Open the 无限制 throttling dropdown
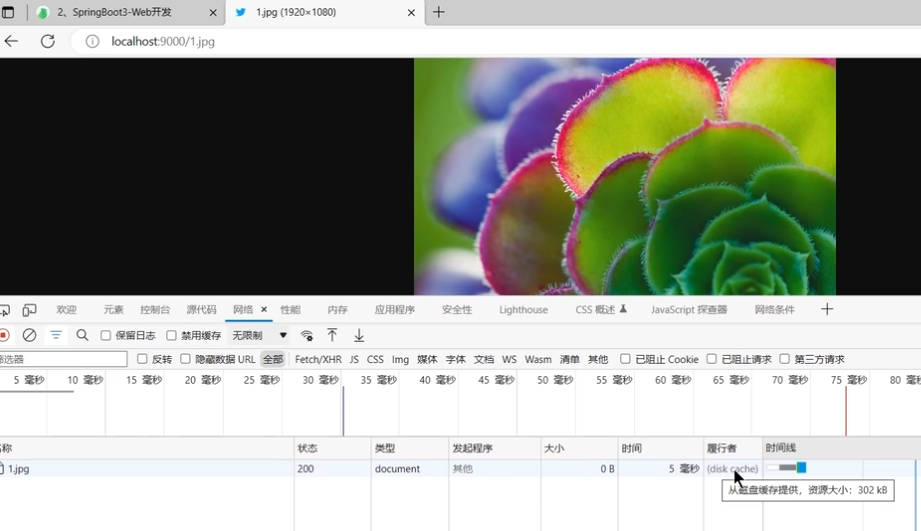Screen dimensions: 921x531 tap(259, 335)
